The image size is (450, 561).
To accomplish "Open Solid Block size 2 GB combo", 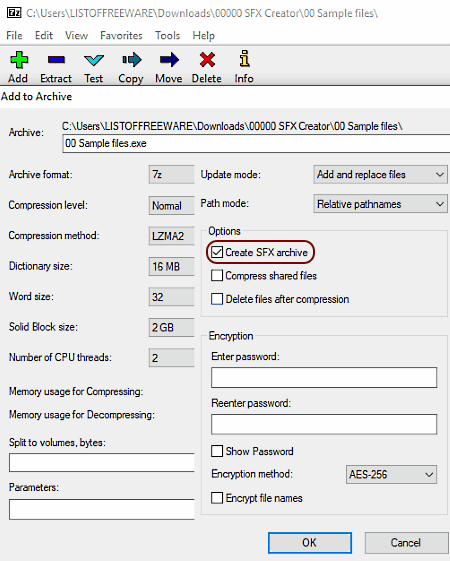I will [172, 327].
